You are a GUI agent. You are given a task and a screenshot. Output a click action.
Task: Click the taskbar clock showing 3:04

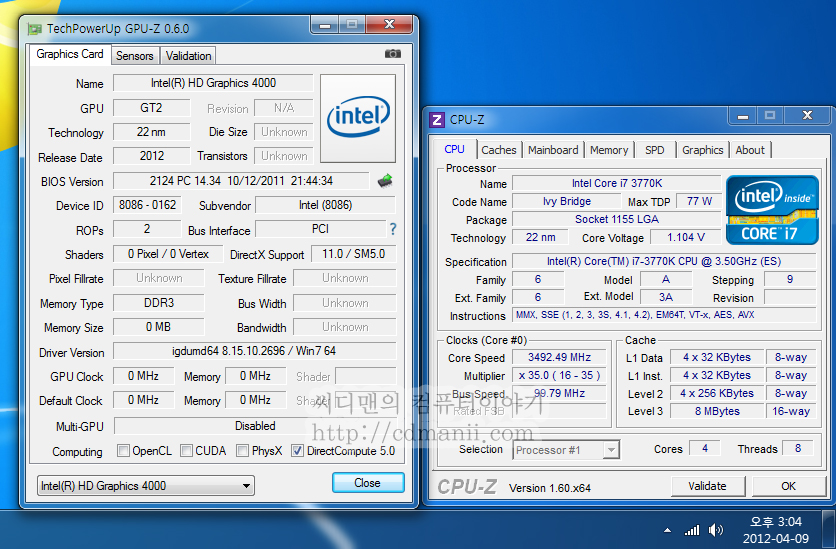(x=776, y=530)
